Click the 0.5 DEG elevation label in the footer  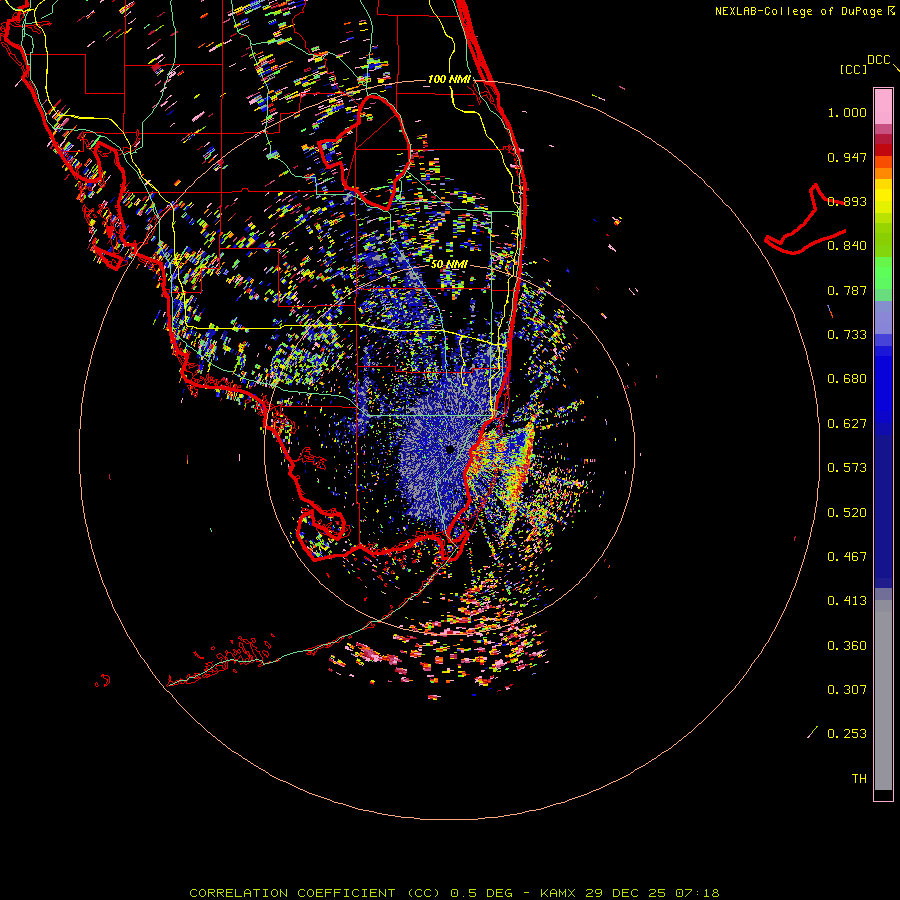click(x=481, y=893)
